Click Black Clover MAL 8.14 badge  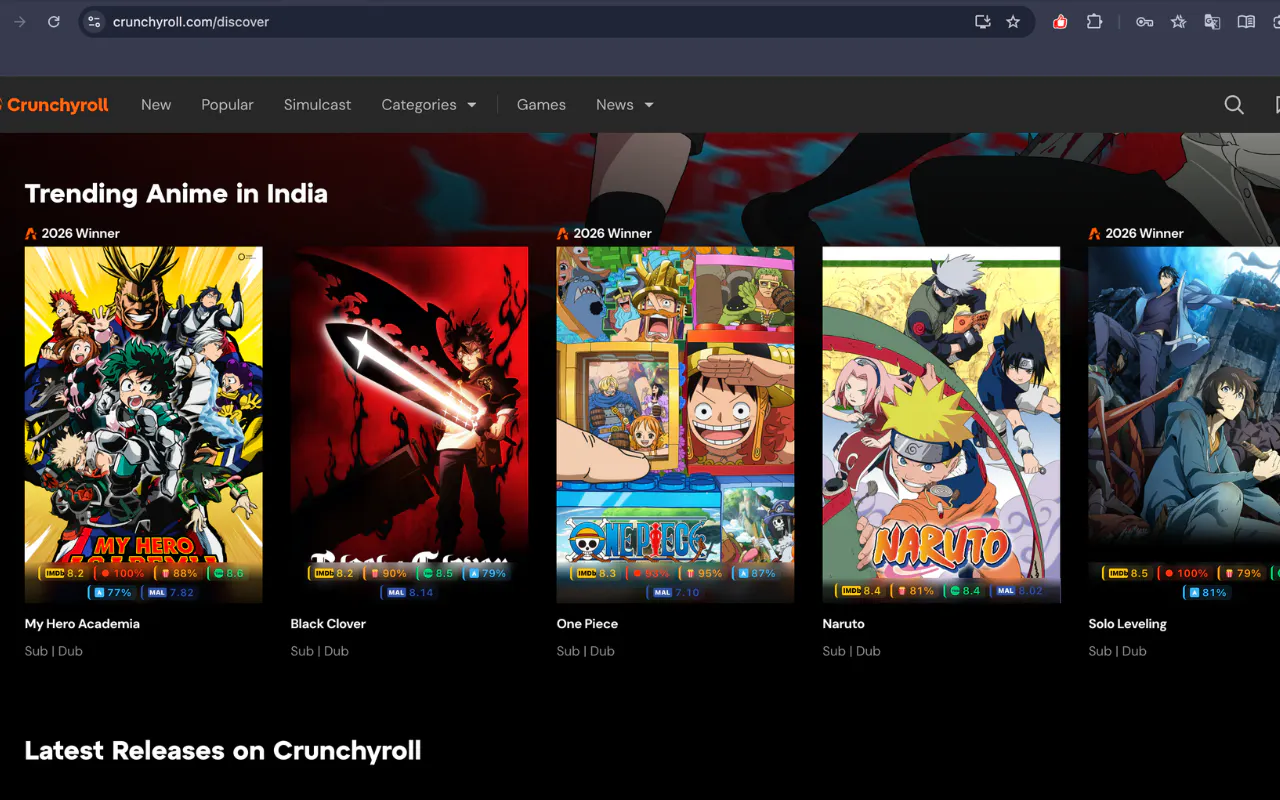(x=409, y=593)
